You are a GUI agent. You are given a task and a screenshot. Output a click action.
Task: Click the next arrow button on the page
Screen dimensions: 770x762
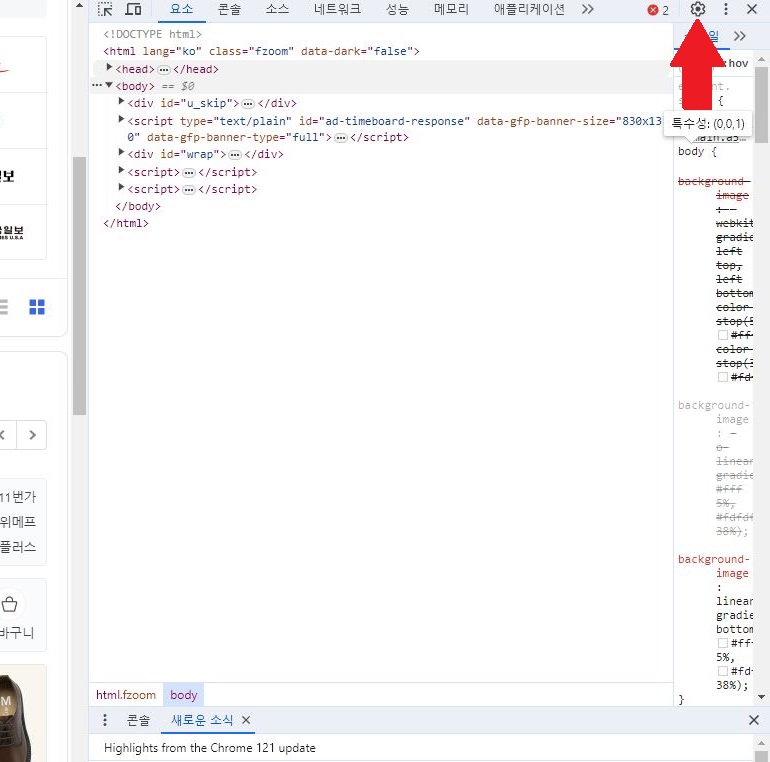click(33, 435)
